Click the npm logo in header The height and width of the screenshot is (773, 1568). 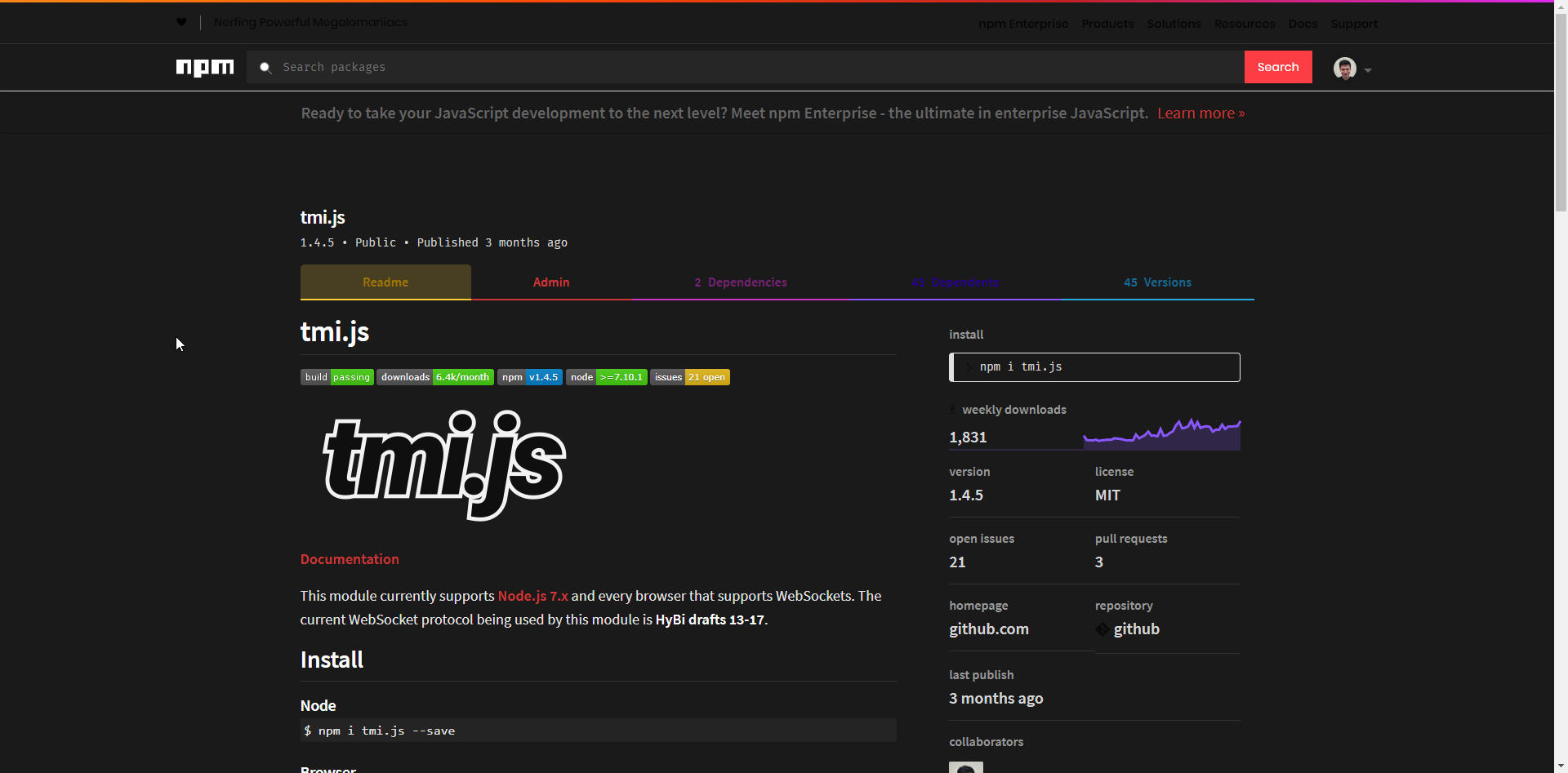pyautogui.click(x=205, y=67)
